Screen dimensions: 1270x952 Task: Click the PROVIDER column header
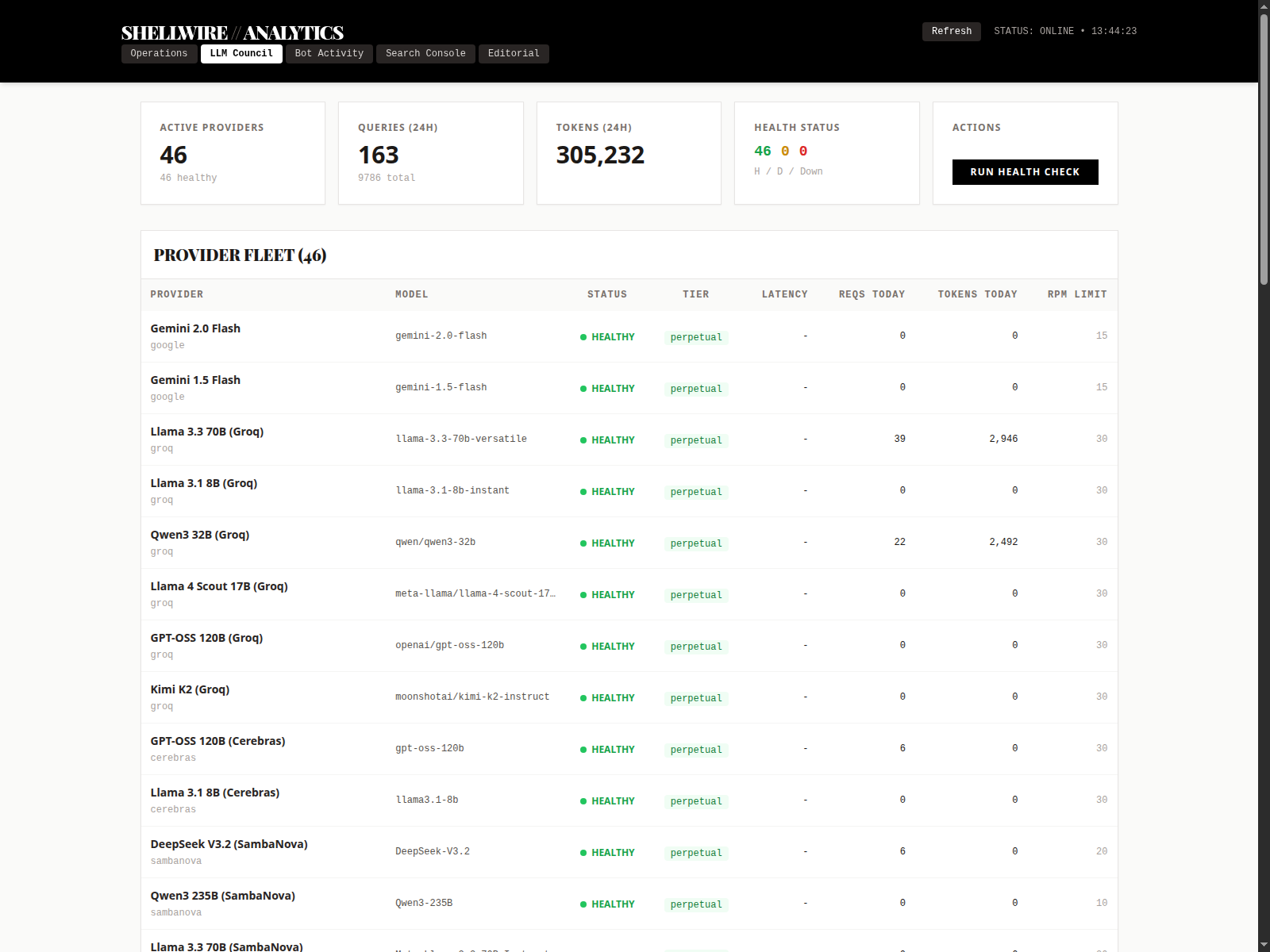click(x=177, y=294)
